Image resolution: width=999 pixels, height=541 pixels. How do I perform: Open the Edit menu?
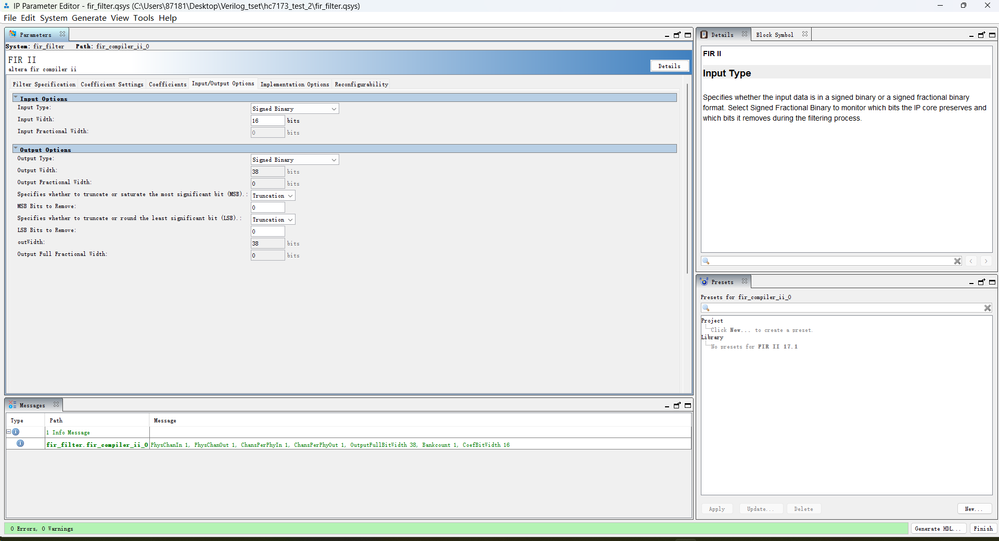27,18
